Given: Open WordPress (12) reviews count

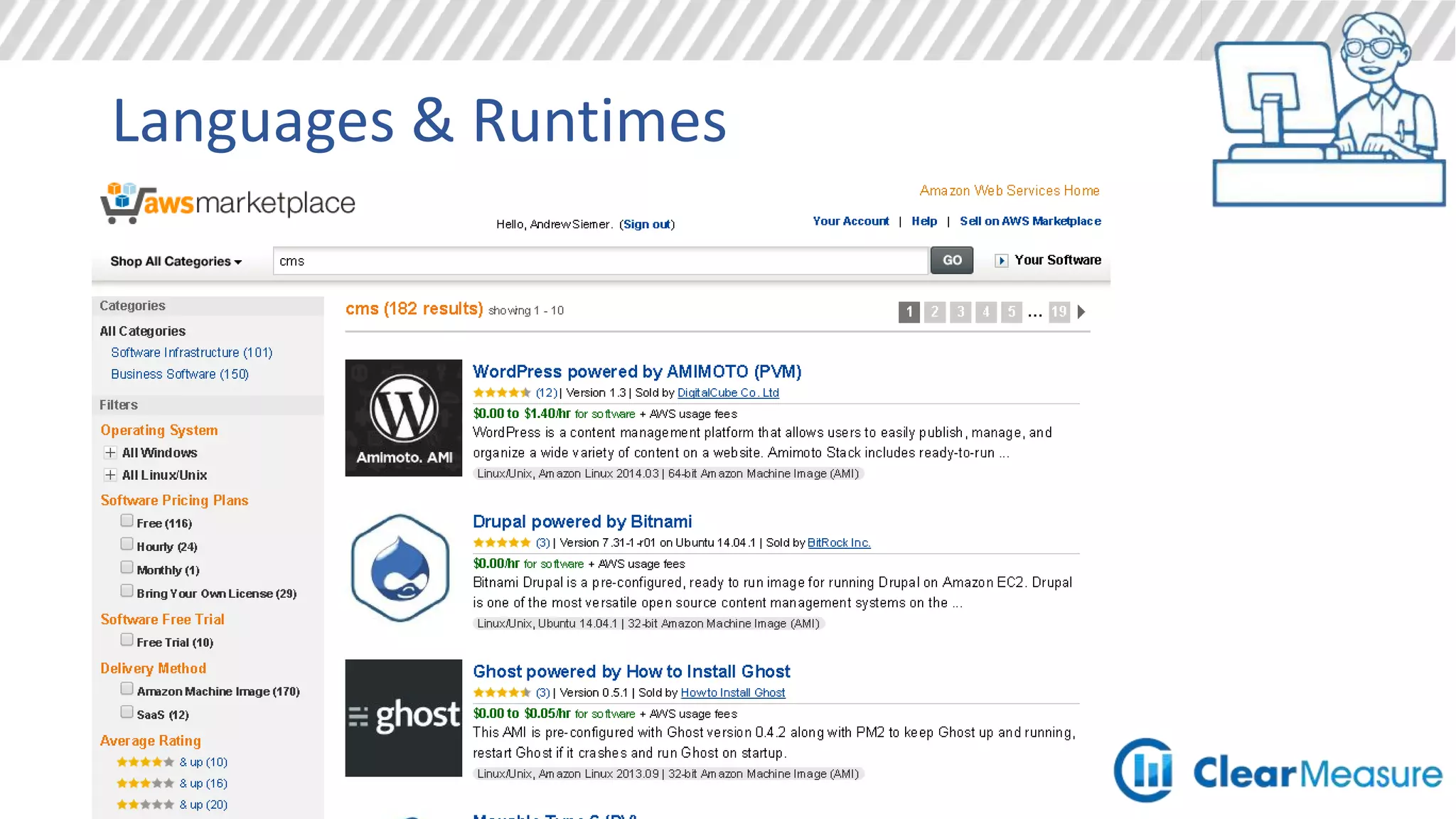Looking at the screenshot, I should pyautogui.click(x=547, y=392).
